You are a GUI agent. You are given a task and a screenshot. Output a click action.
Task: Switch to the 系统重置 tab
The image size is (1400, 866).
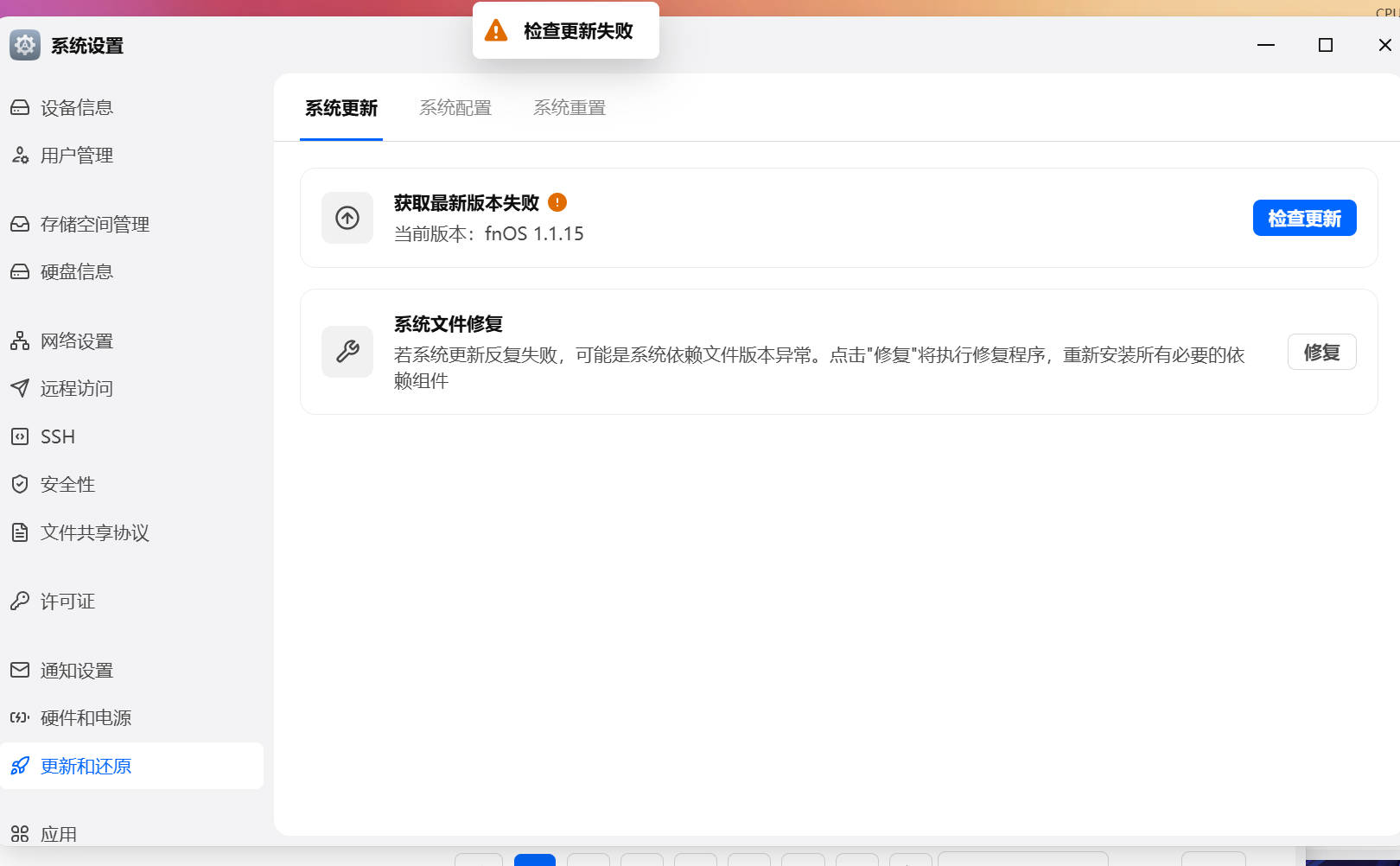570,108
